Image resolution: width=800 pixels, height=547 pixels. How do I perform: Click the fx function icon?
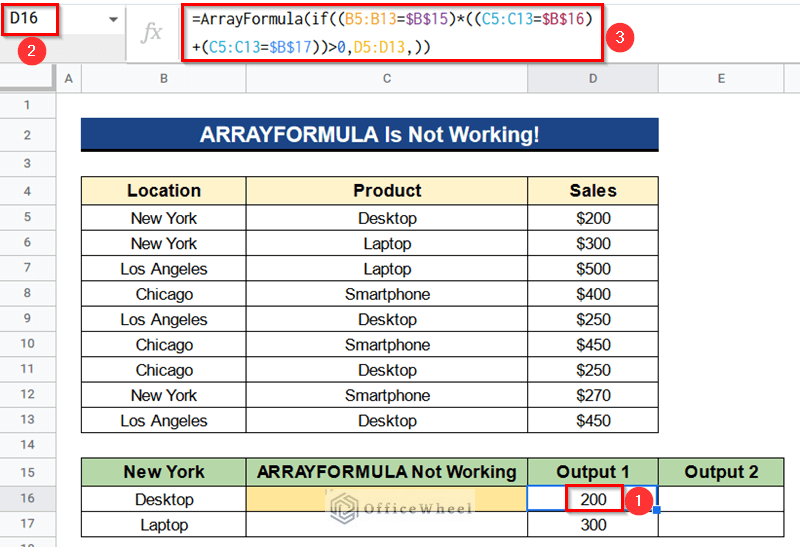(x=152, y=33)
